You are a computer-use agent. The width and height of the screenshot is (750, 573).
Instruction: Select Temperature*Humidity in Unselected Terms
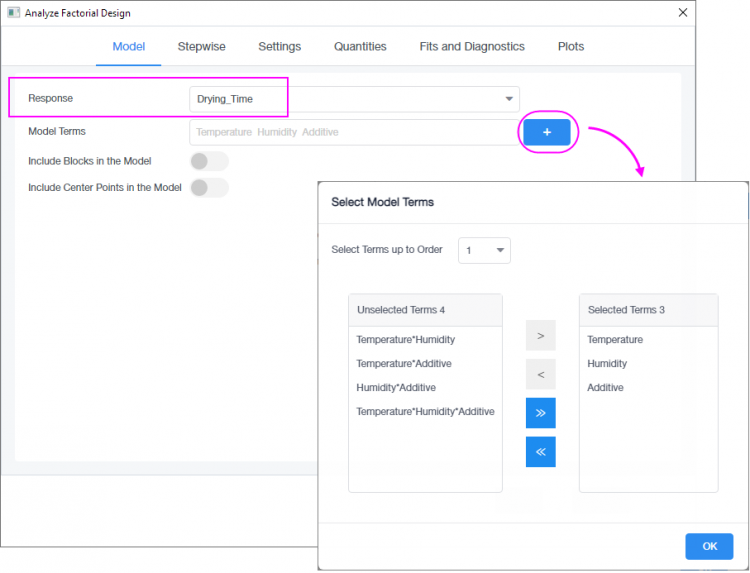(405, 340)
